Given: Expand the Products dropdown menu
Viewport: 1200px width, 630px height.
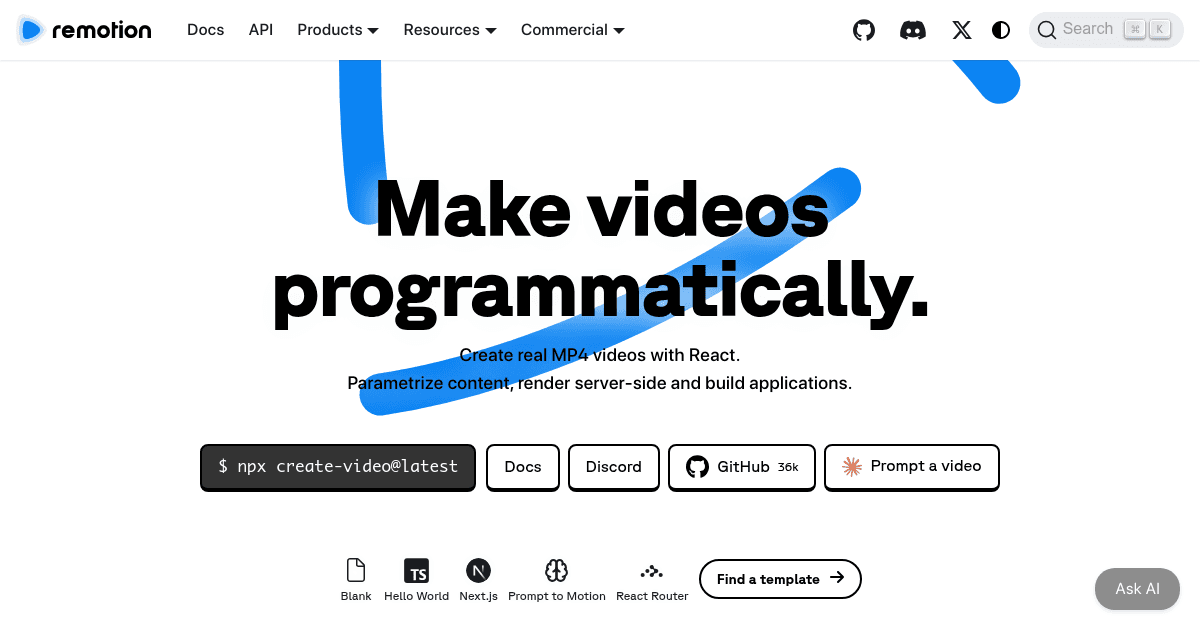Looking at the screenshot, I should click(338, 30).
